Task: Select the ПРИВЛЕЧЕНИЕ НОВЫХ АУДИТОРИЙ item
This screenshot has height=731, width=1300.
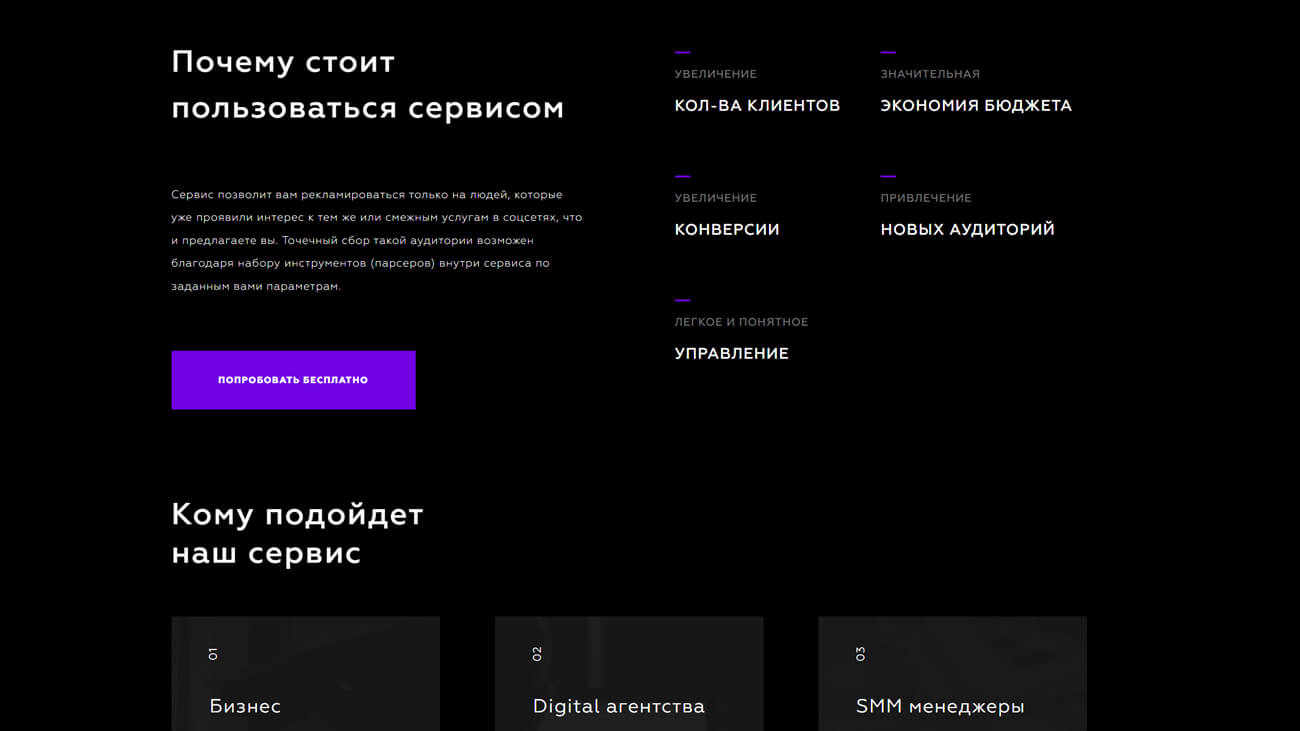Action: tap(966, 215)
